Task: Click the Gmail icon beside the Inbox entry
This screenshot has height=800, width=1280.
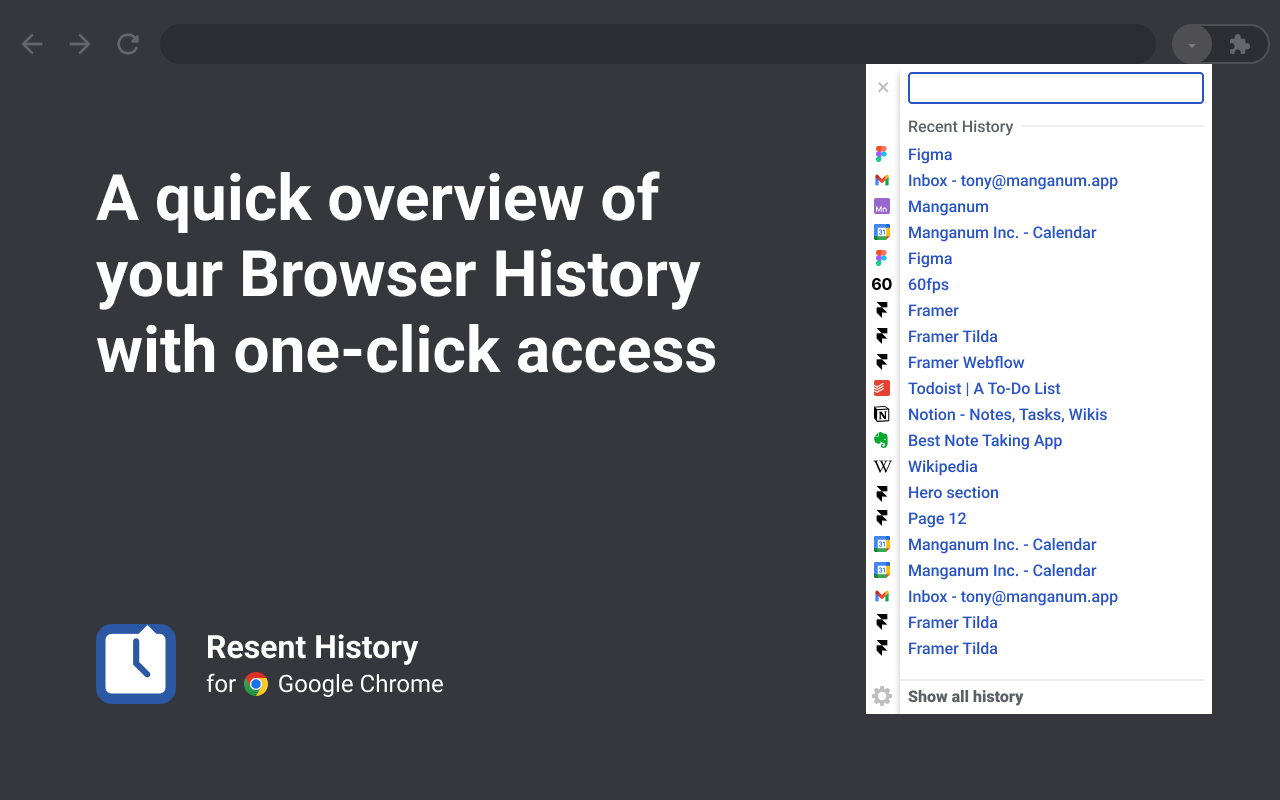Action: (x=882, y=180)
